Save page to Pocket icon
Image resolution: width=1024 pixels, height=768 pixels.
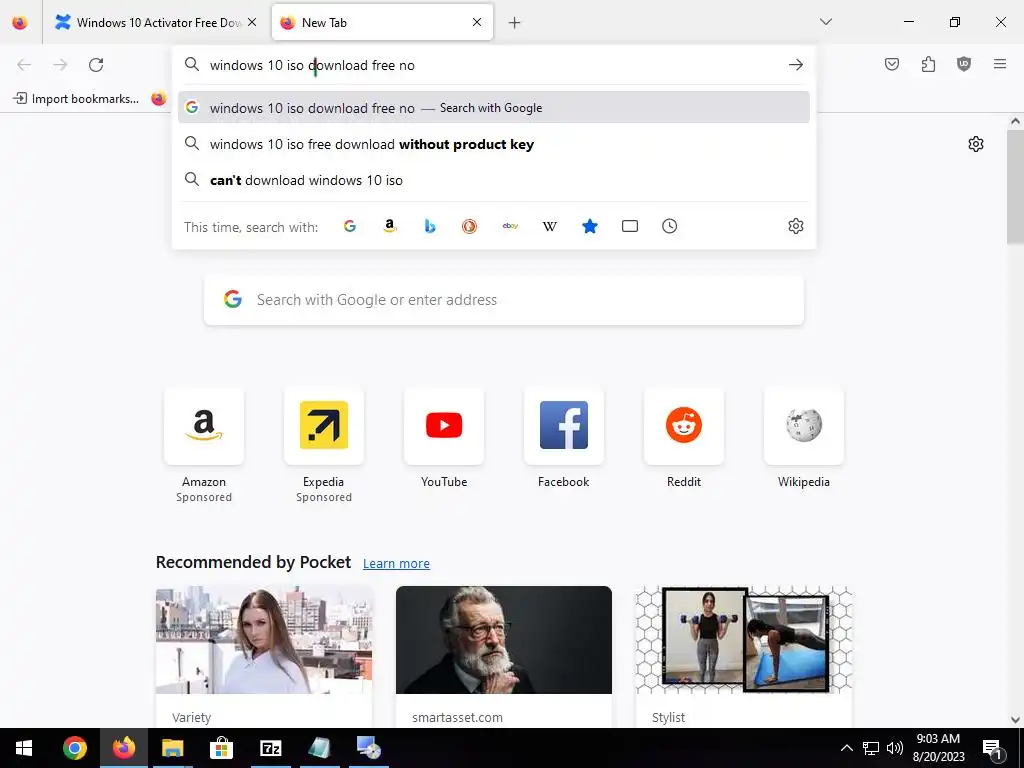pyautogui.click(x=892, y=64)
